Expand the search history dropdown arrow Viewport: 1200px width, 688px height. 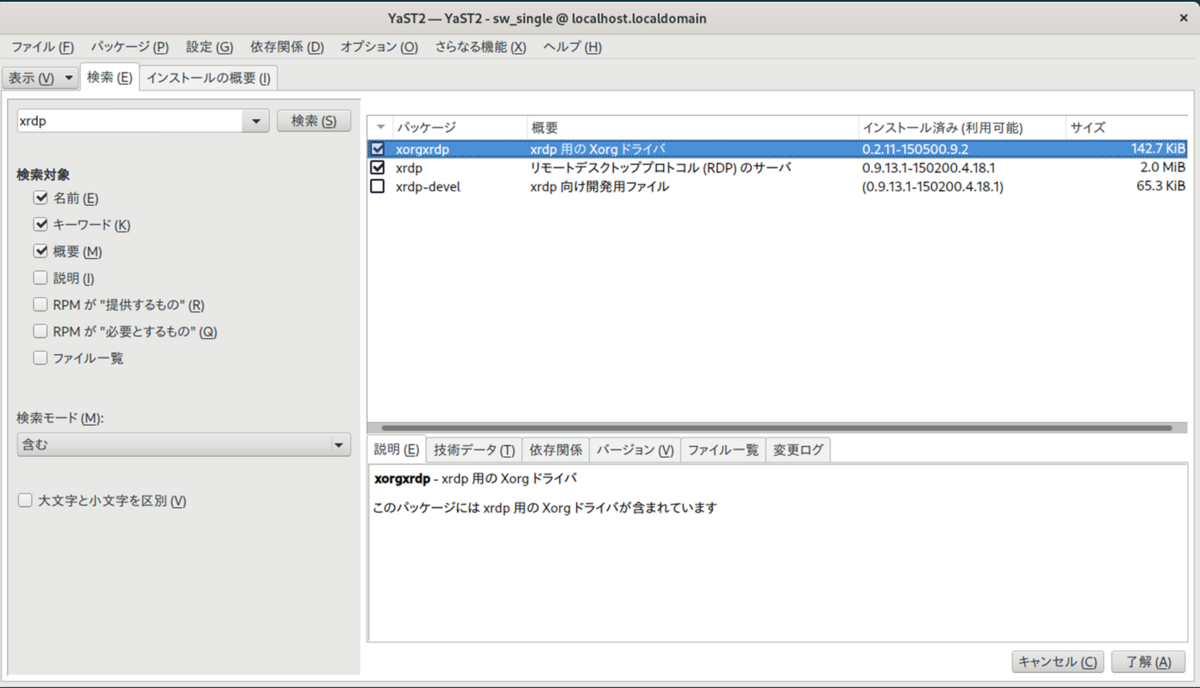257,121
